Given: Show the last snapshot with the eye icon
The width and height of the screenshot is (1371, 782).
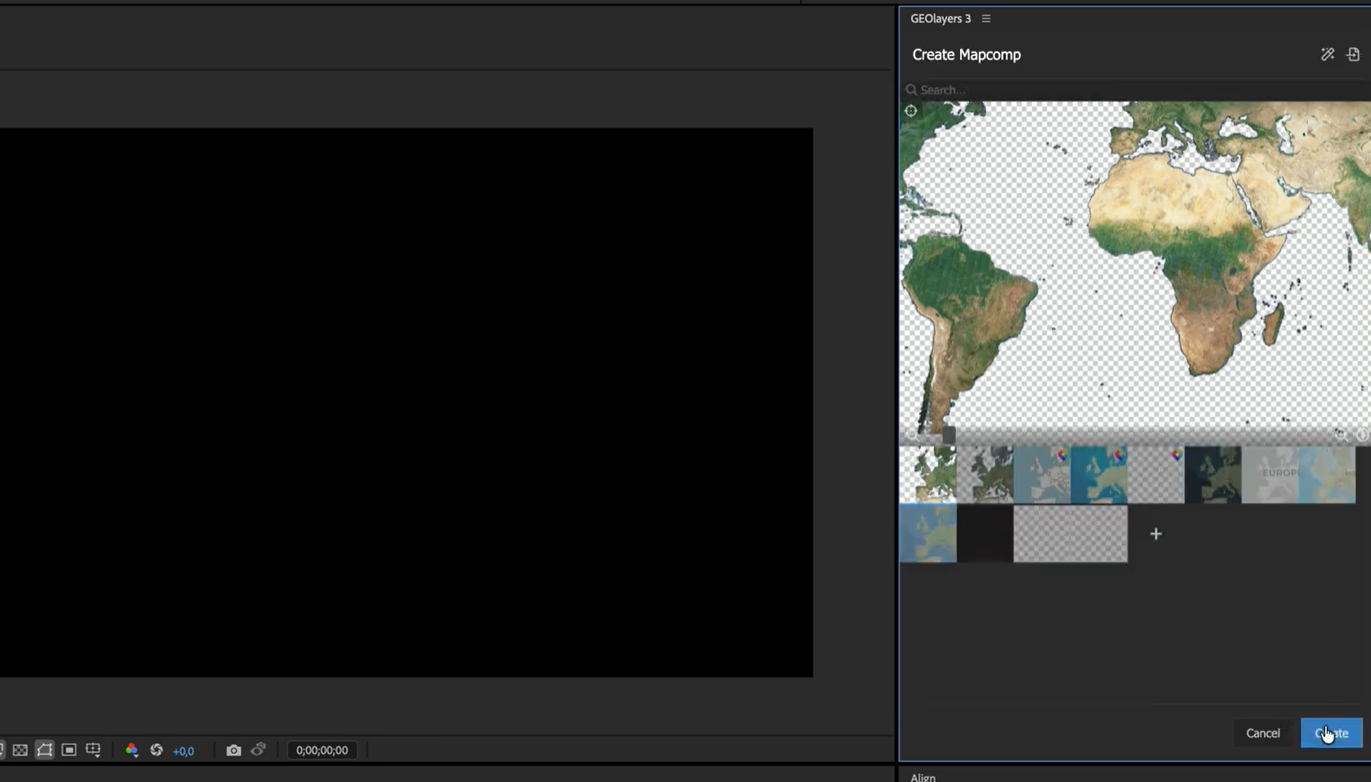Looking at the screenshot, I should [x=258, y=750].
